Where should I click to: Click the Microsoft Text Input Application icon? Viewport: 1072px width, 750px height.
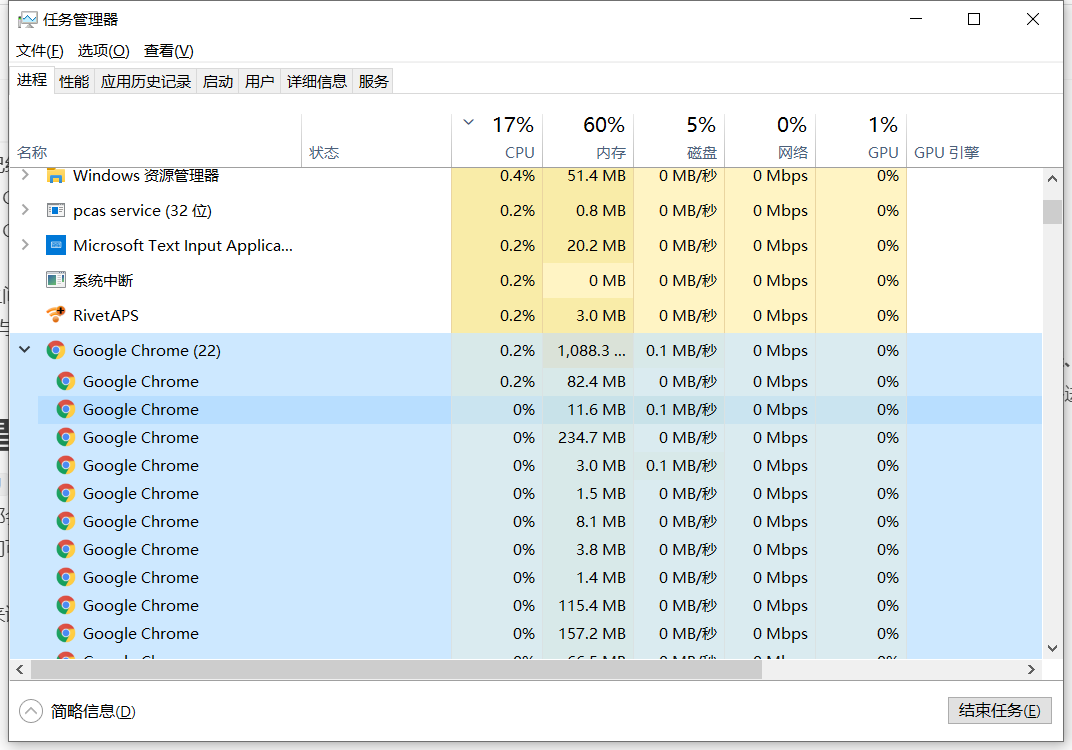(55, 245)
